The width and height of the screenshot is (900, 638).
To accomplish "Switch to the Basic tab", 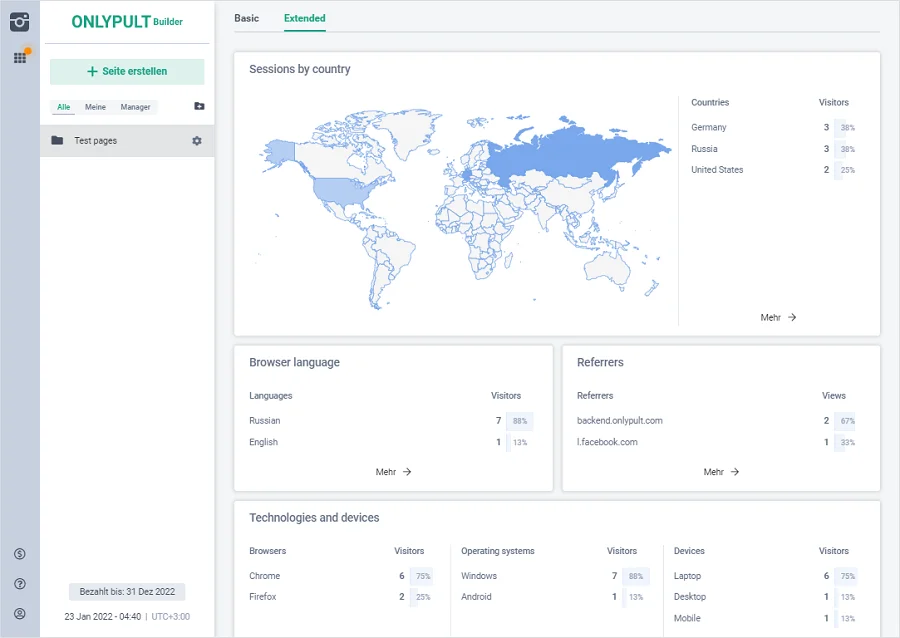I will (x=246, y=18).
